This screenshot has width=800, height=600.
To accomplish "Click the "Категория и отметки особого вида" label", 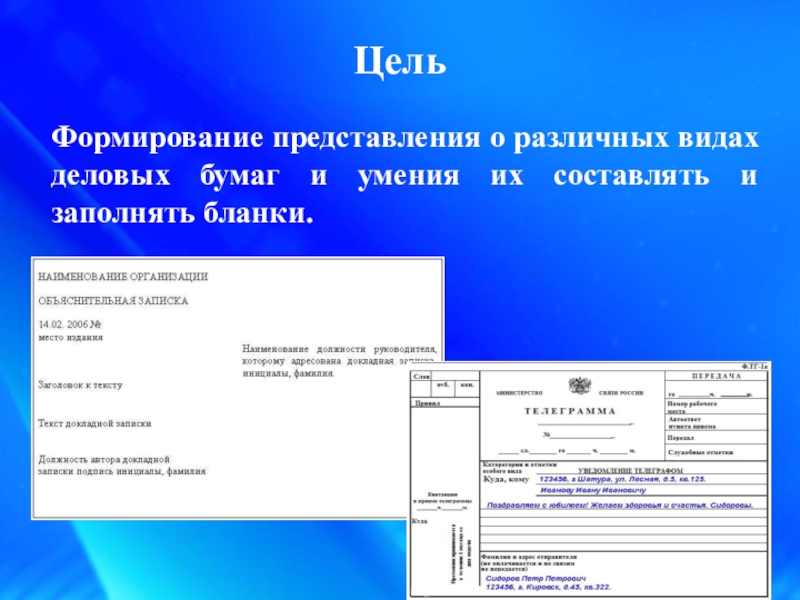I will 519,468.
